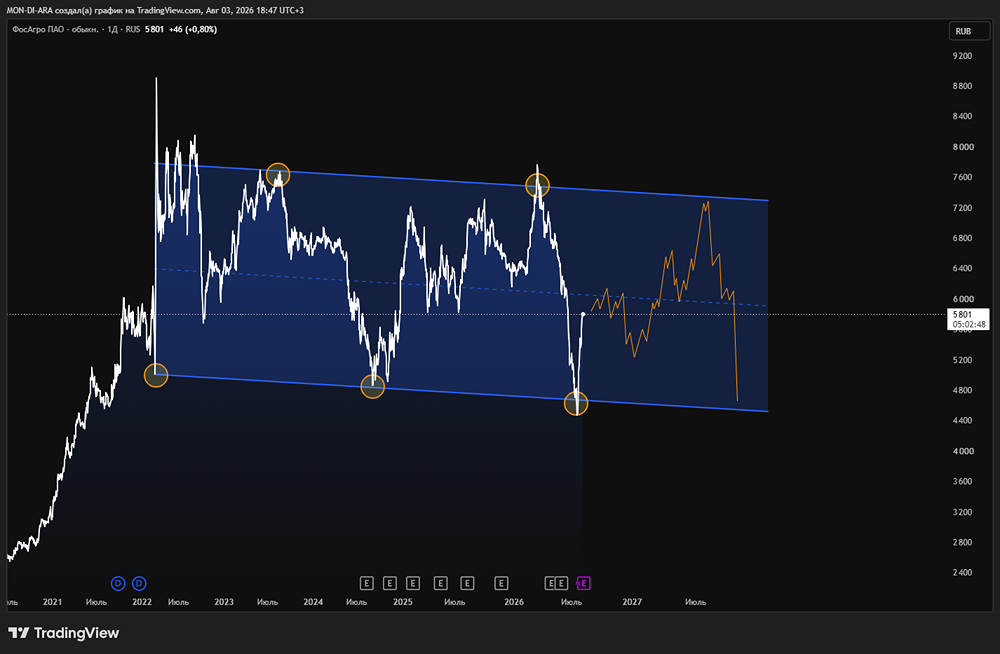Select the orange circle on the 2023 peak

(277, 174)
